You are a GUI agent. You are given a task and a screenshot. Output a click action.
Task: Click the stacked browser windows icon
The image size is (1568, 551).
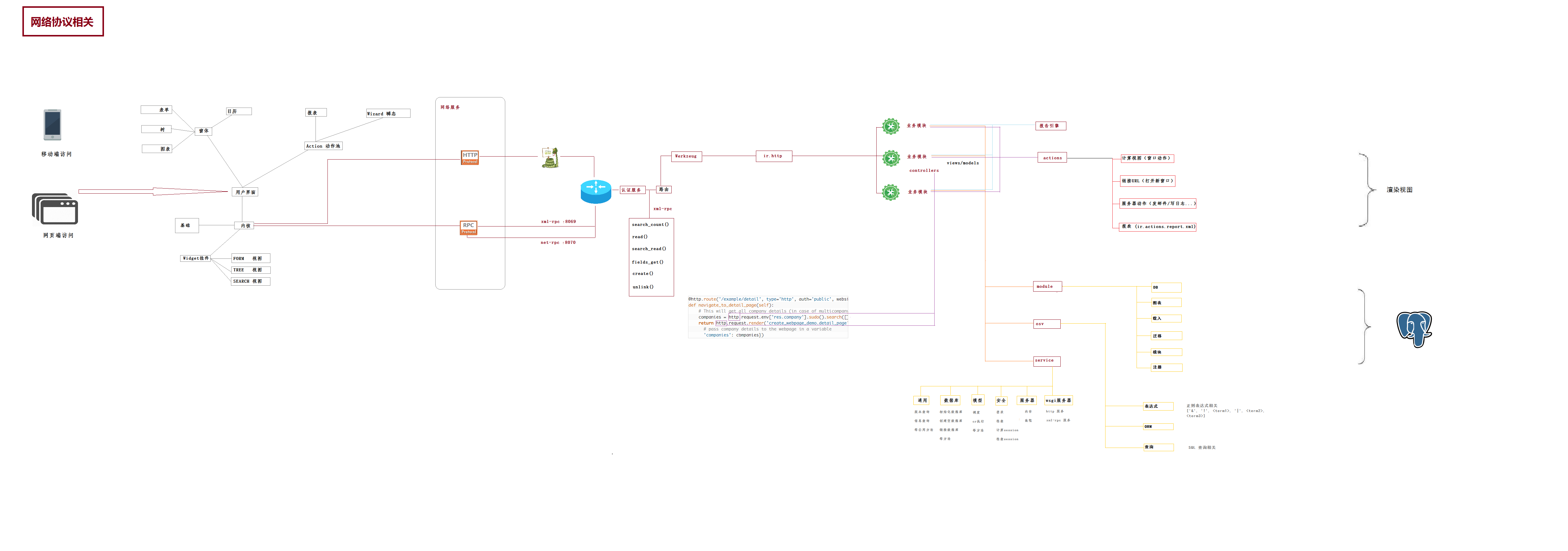(x=55, y=209)
